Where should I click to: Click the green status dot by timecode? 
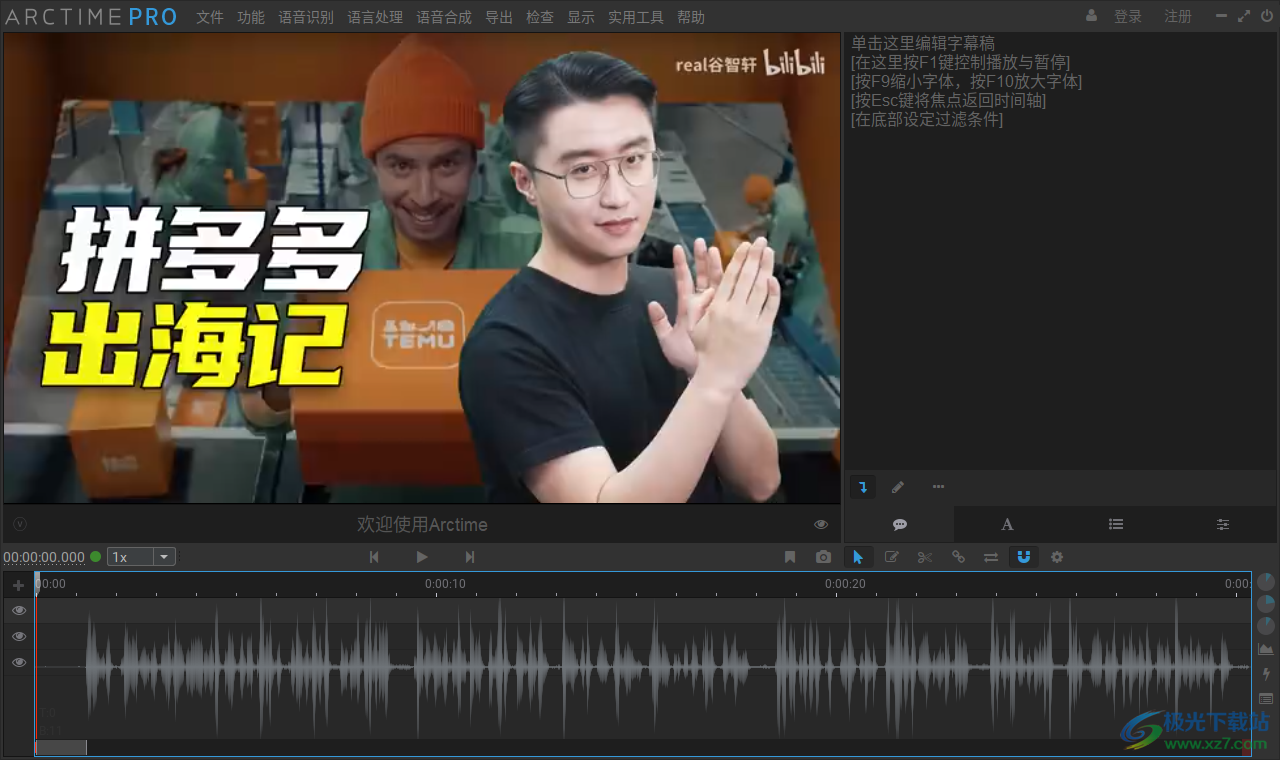click(96, 557)
